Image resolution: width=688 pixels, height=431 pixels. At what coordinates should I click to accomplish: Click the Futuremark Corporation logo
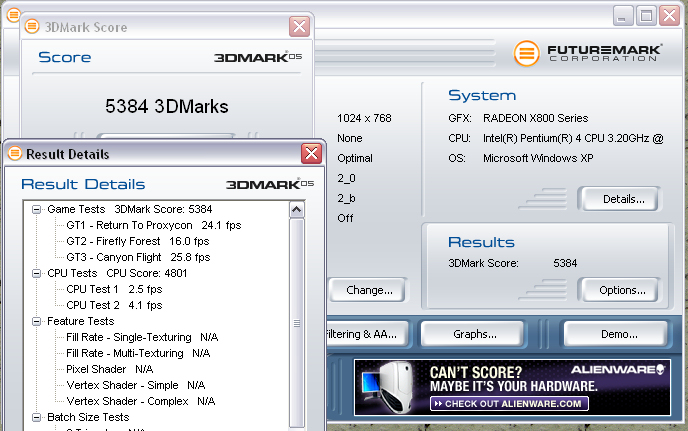point(588,53)
